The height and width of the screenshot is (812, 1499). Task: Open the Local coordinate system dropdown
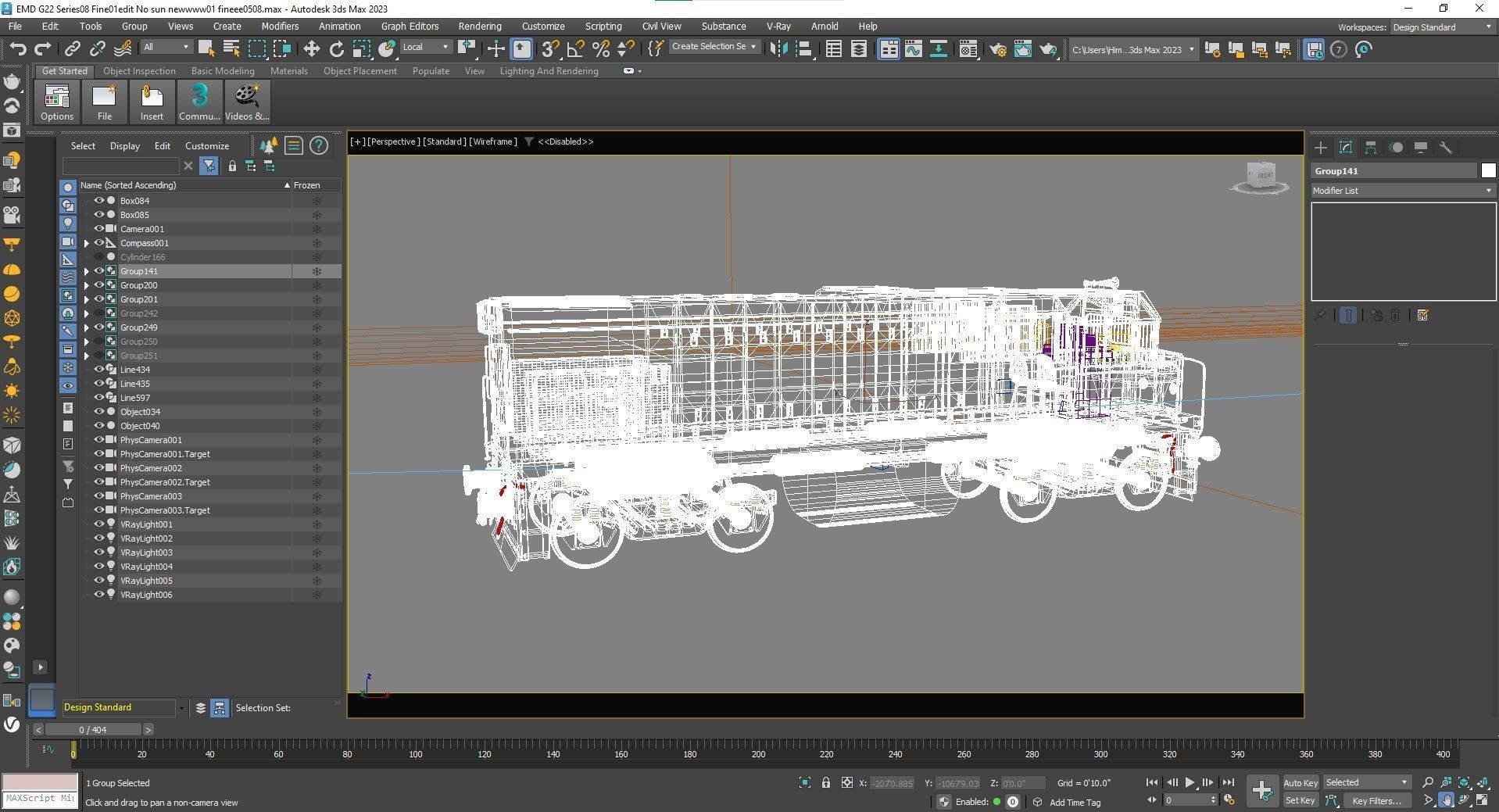point(426,47)
